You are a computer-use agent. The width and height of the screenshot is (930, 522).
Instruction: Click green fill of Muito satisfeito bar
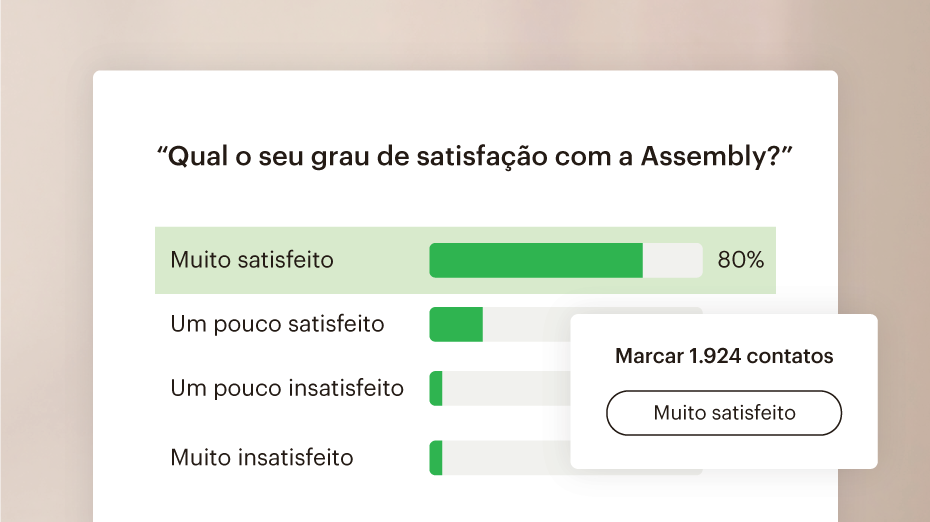pyautogui.click(x=536, y=260)
